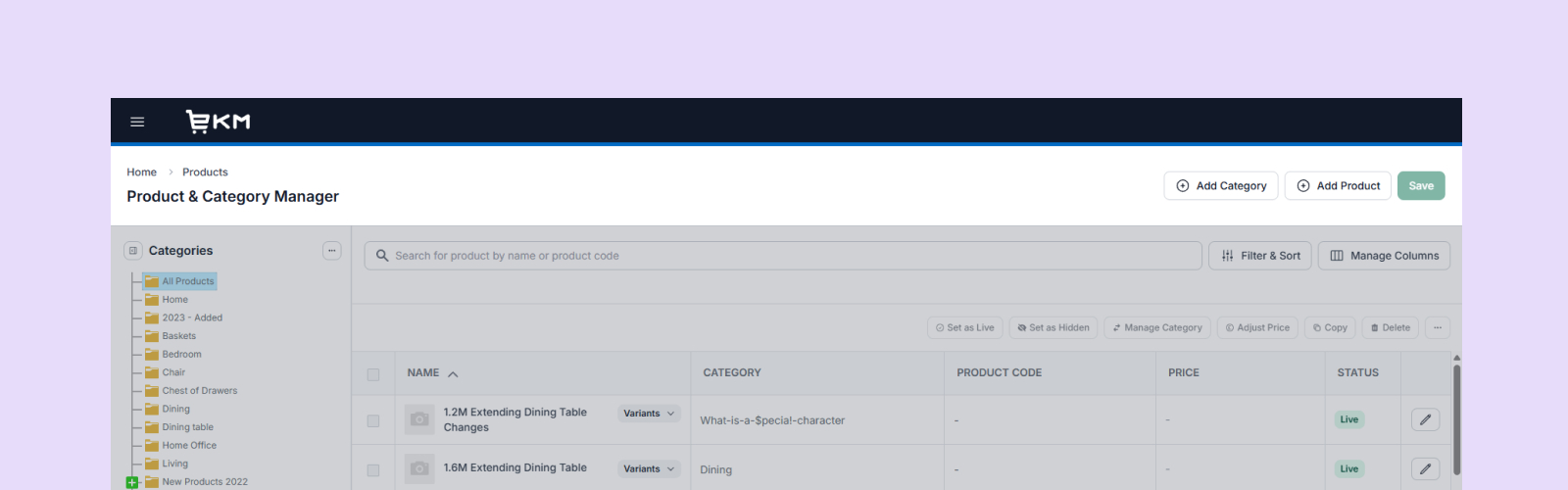Select the Dining category in the tree

click(x=168, y=410)
